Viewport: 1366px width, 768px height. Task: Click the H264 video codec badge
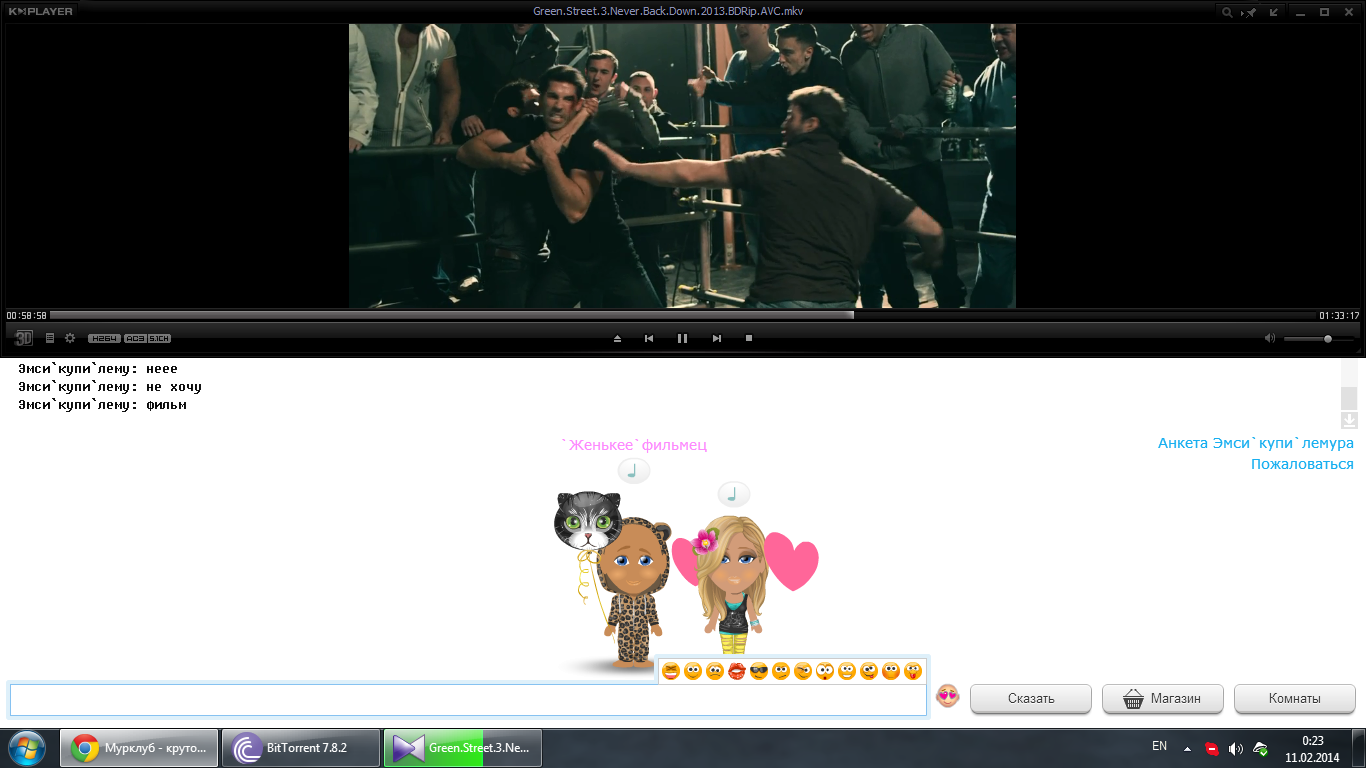[x=104, y=338]
